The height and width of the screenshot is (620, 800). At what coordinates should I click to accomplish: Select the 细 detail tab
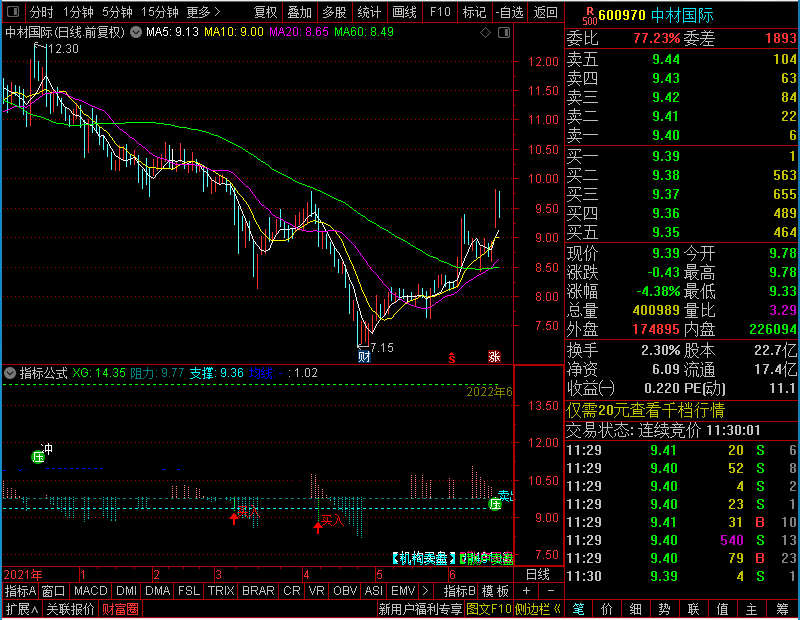[x=635, y=609]
